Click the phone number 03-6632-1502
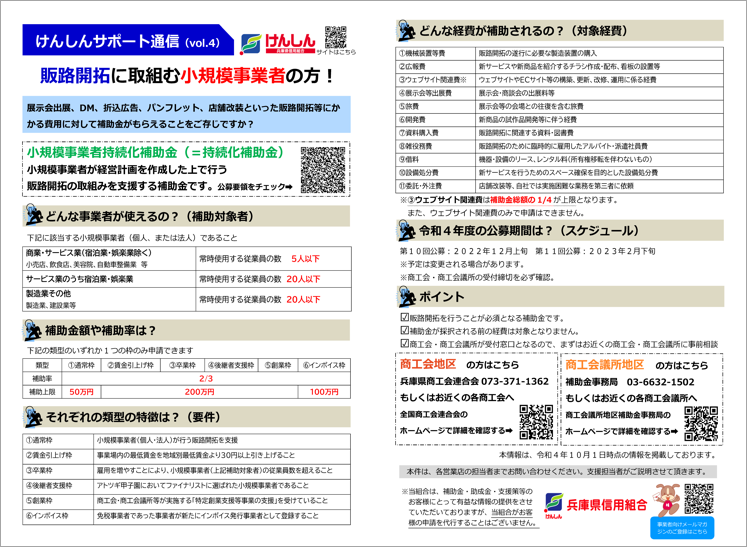The width and height of the screenshot is (747, 547). coord(660,382)
